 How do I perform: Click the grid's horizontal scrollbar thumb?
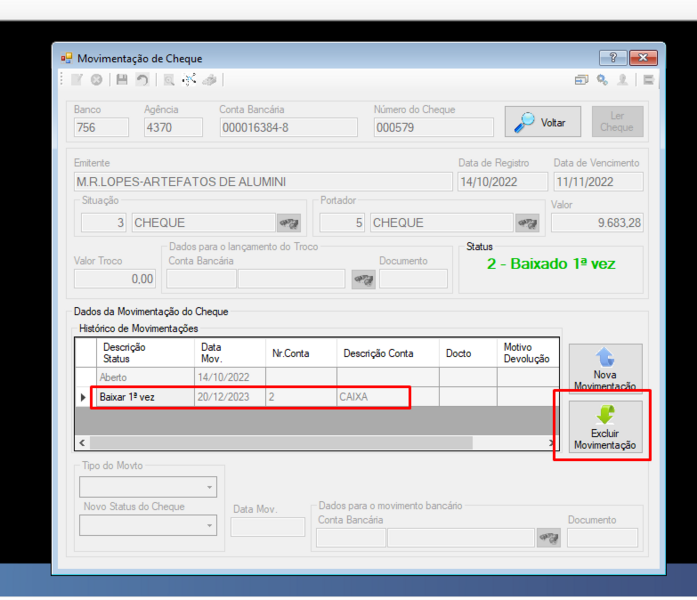pos(281,443)
